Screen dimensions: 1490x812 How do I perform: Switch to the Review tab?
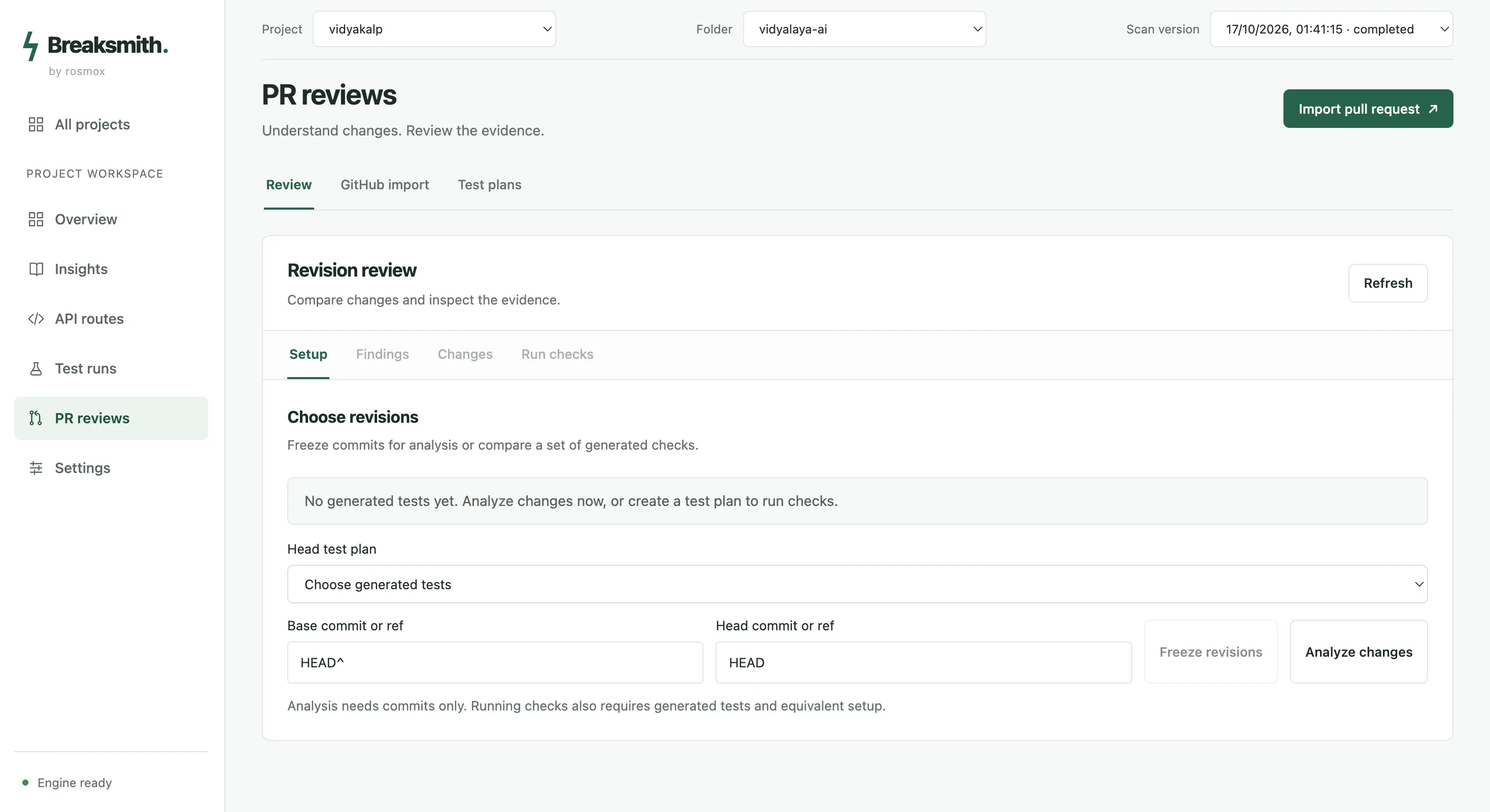click(x=289, y=185)
